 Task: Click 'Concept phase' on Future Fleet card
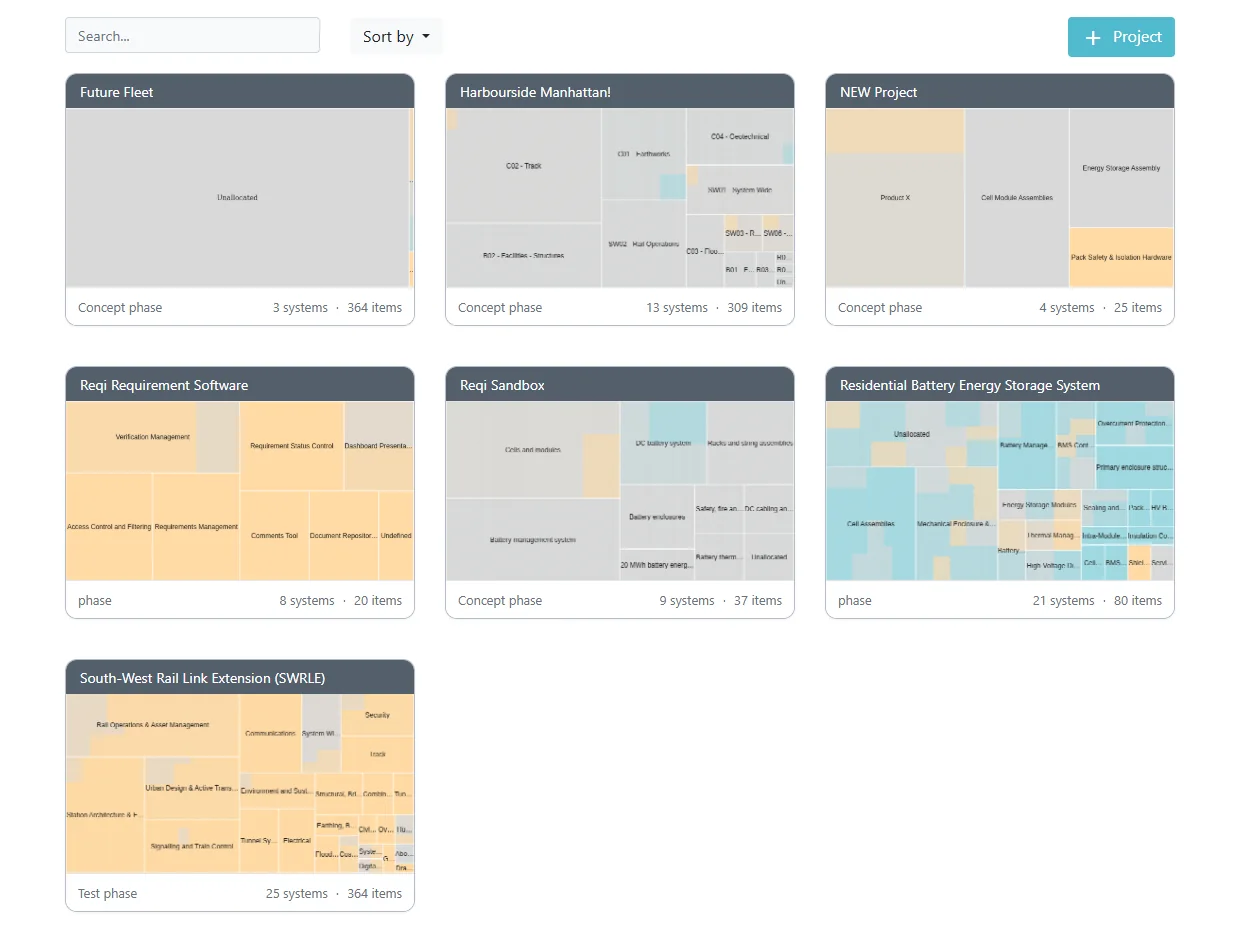pyautogui.click(x=120, y=308)
